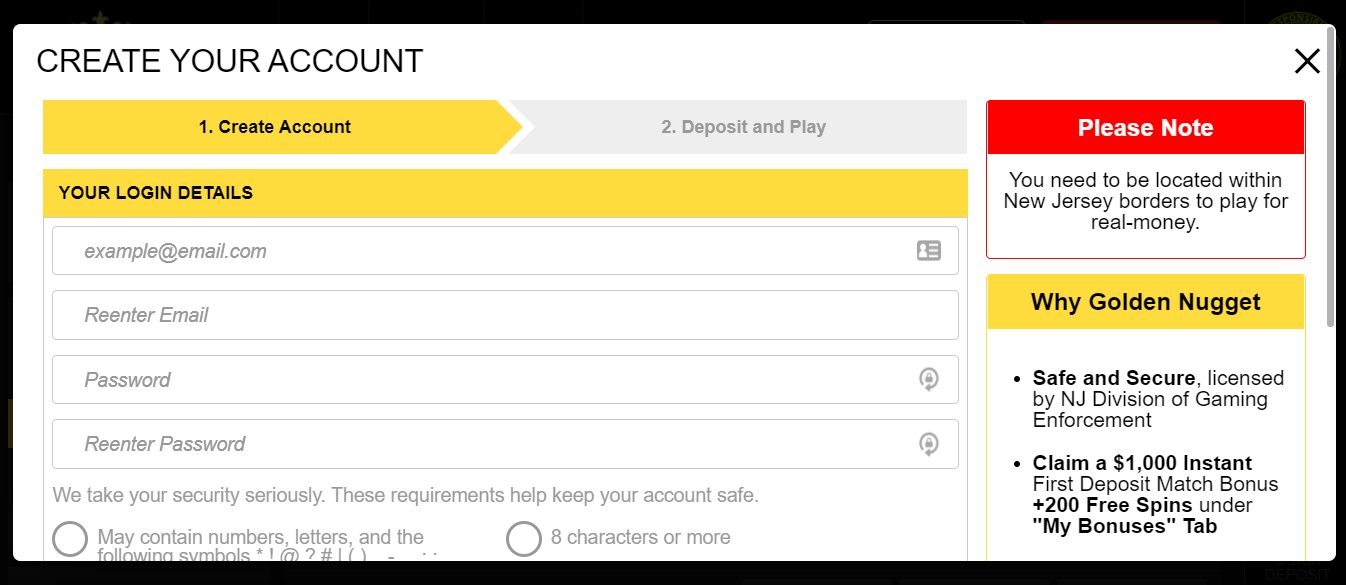Focus the example@email.com input field
The width and height of the screenshot is (1346, 585).
point(480,251)
